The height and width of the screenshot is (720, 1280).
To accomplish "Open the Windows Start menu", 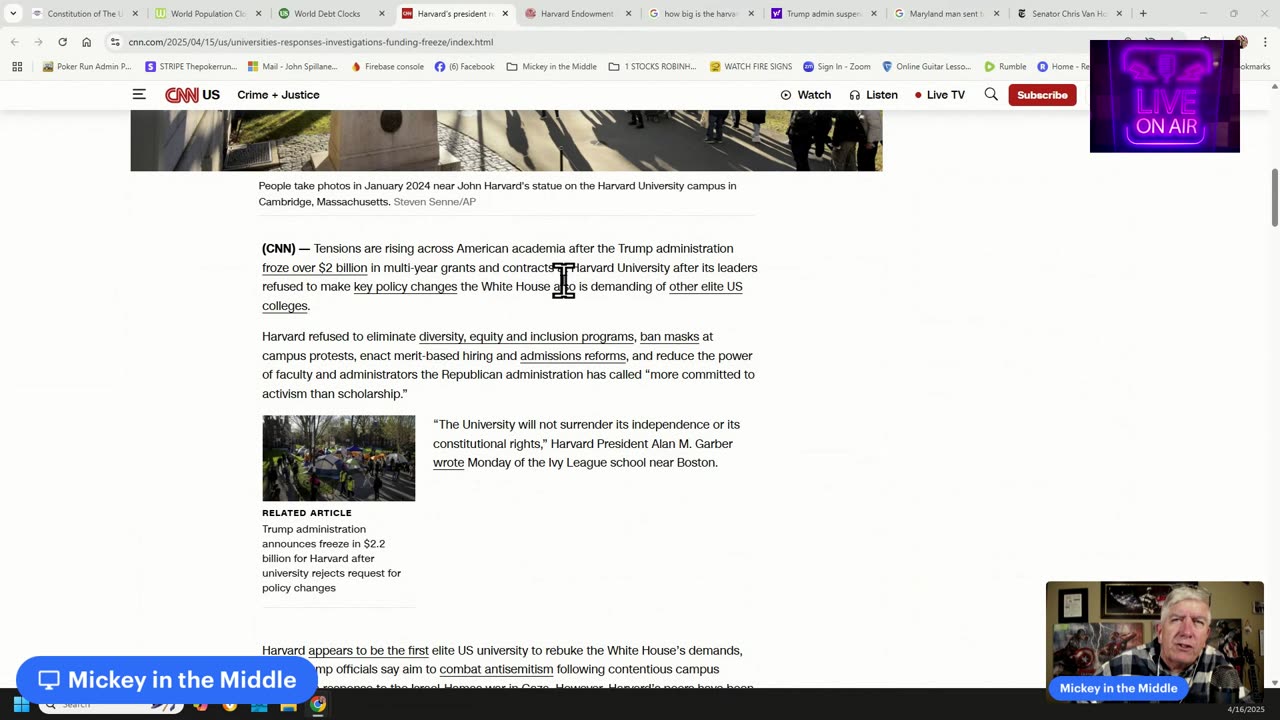I will [21, 705].
